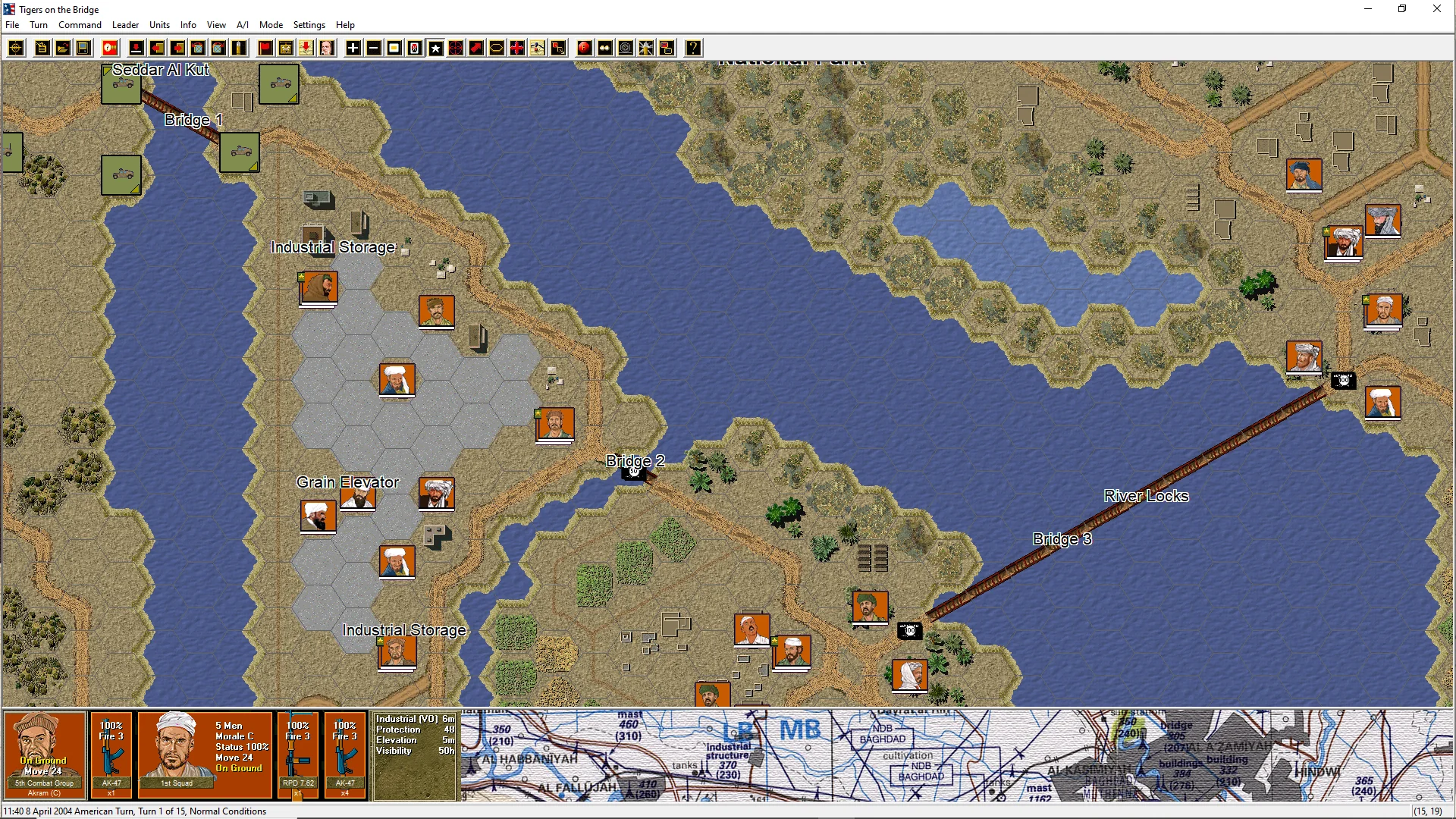This screenshot has height=819, width=1456.
Task: Toggle the binoculars visibility toolbar button
Action: (604, 49)
